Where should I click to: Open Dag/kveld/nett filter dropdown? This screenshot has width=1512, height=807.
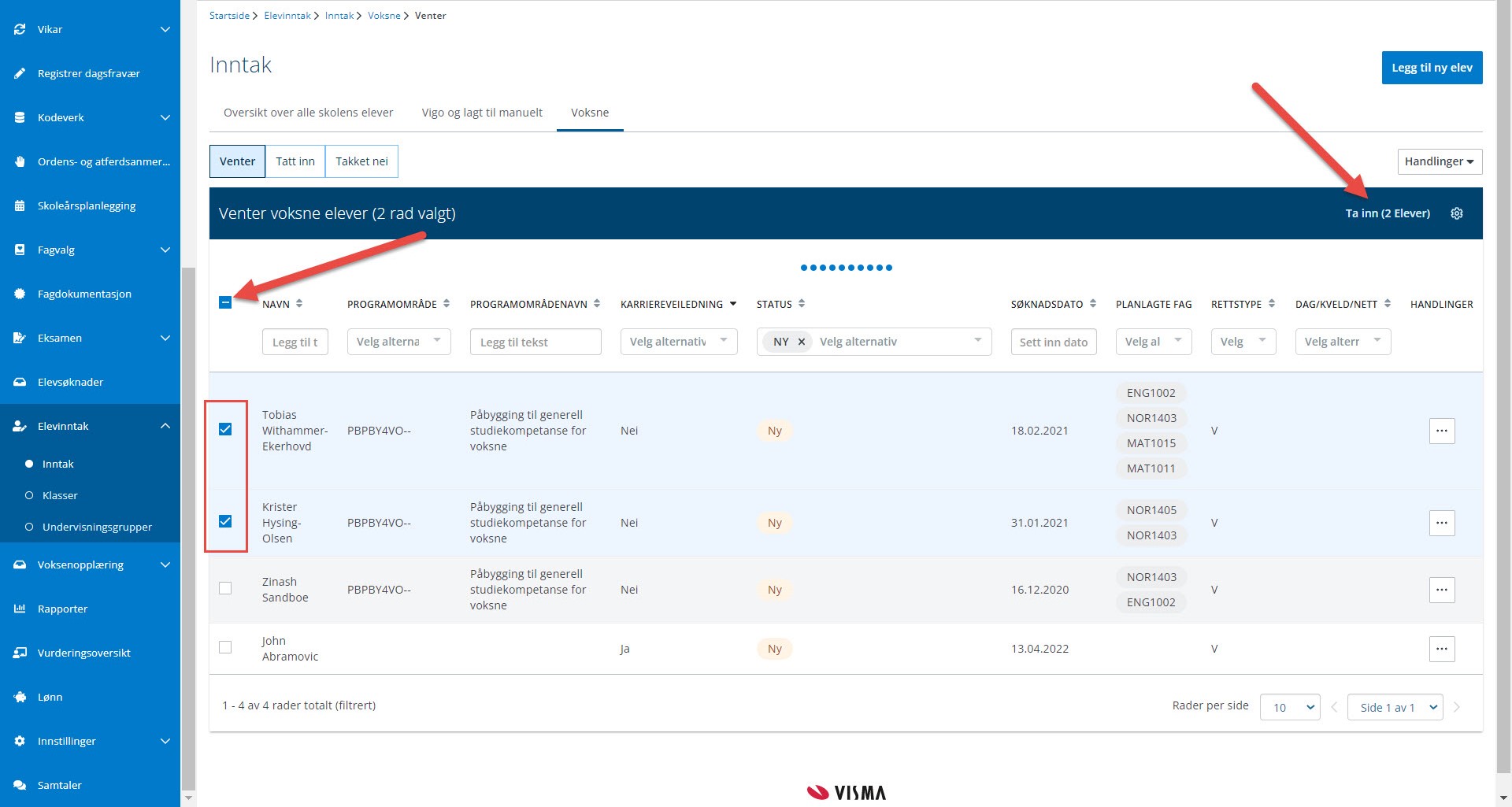coord(1343,342)
